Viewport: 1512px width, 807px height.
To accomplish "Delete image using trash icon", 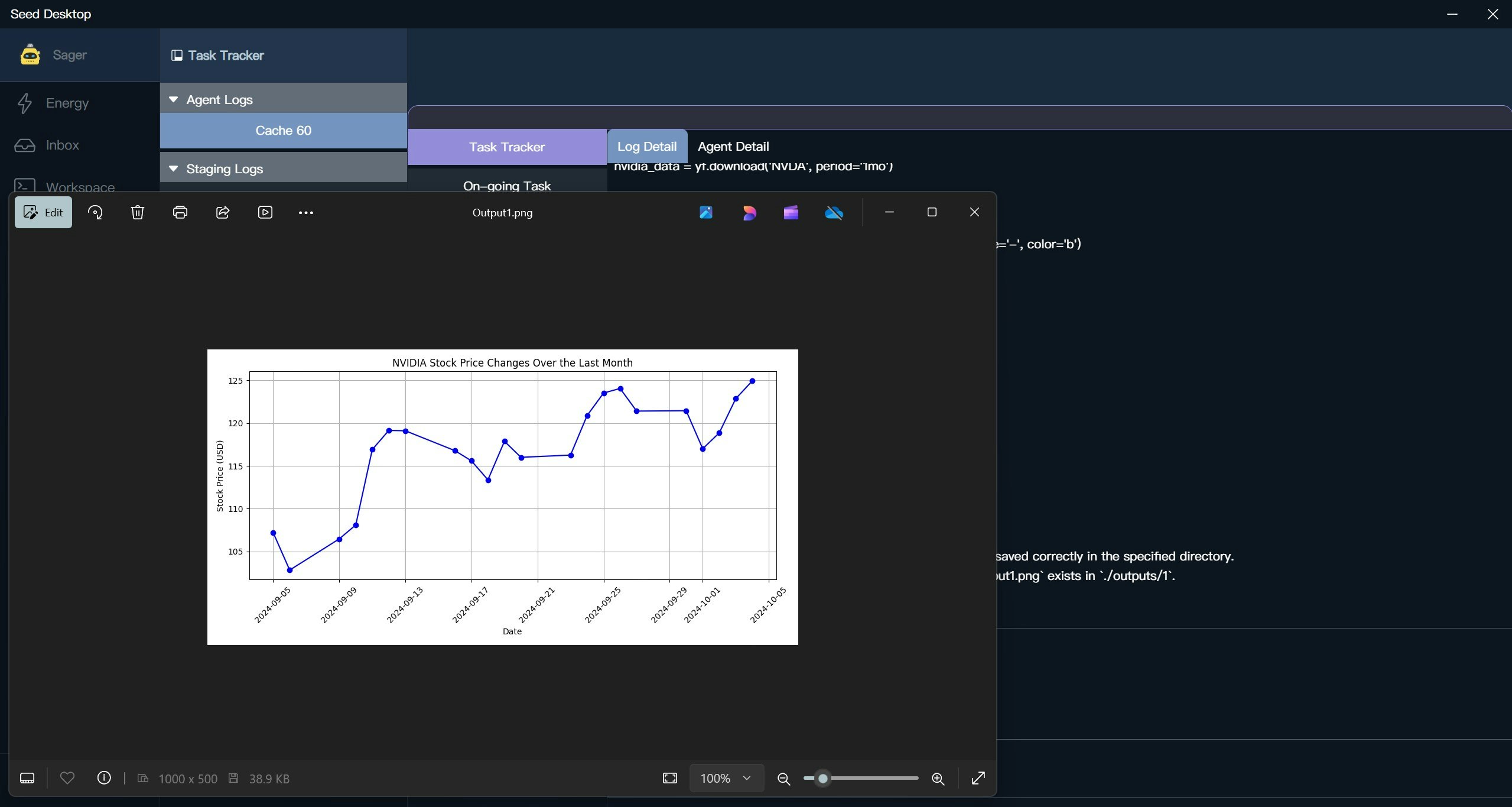I will click(138, 212).
